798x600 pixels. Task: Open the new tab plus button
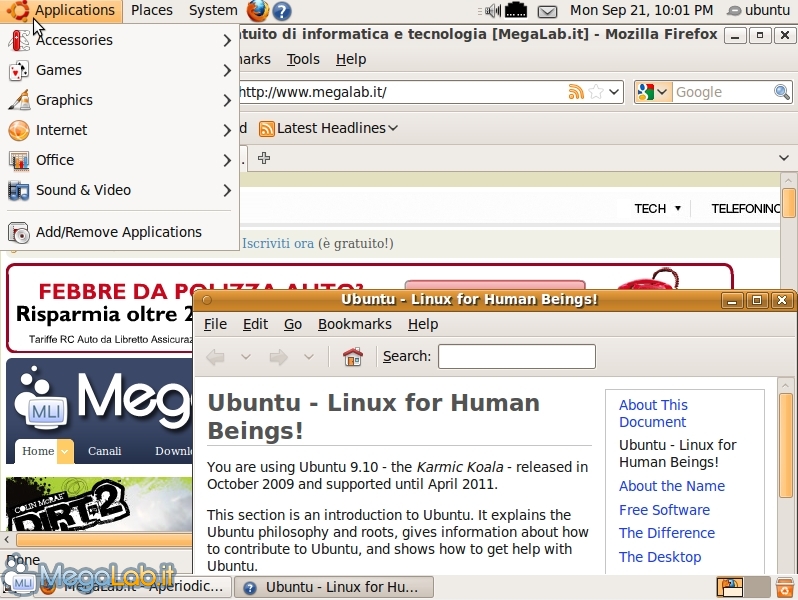[x=264, y=158]
